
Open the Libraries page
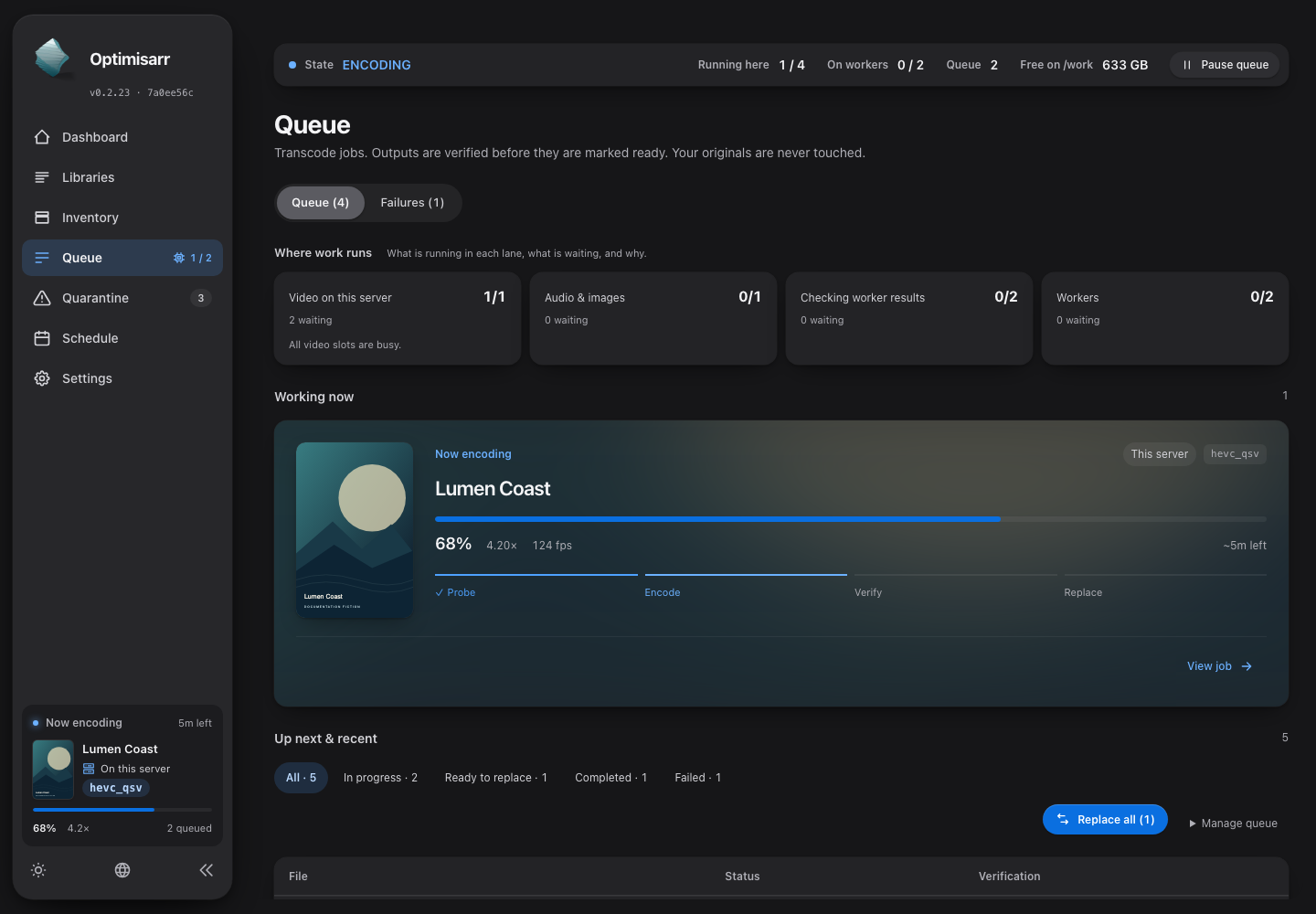(122, 177)
